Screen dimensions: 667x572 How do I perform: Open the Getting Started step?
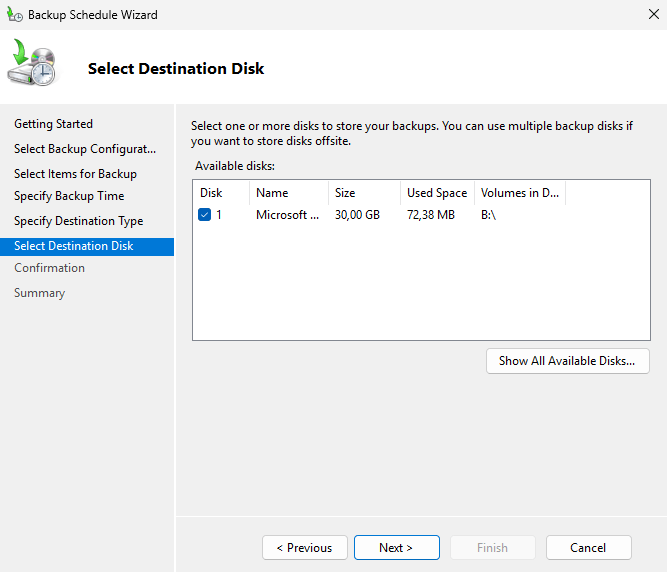click(53, 124)
